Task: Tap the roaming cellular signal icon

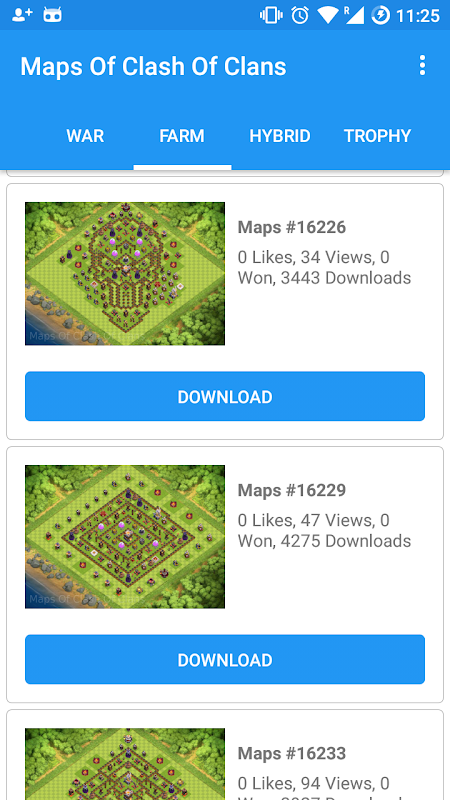Action: point(354,15)
